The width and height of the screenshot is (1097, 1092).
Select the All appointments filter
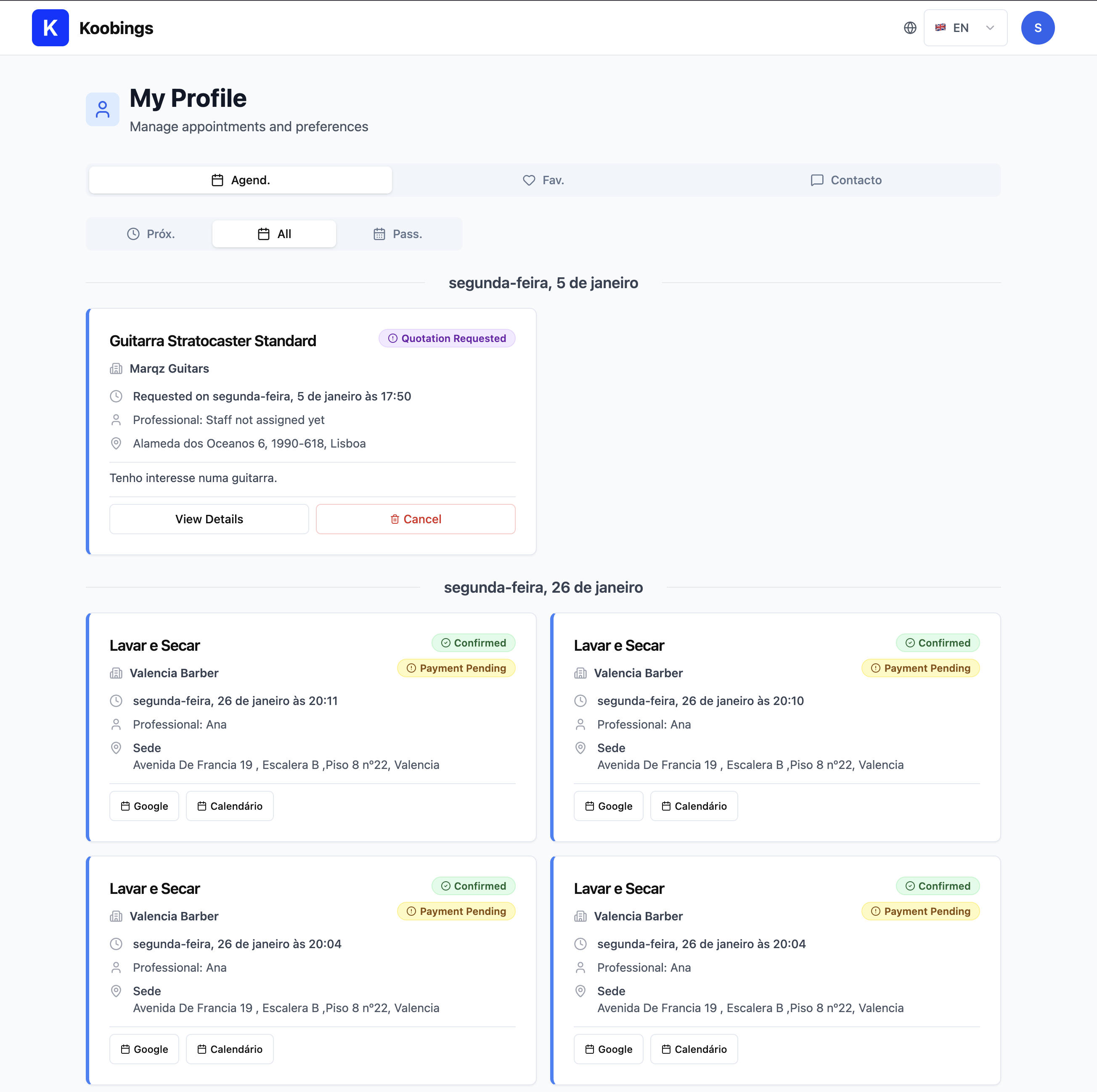coord(274,233)
